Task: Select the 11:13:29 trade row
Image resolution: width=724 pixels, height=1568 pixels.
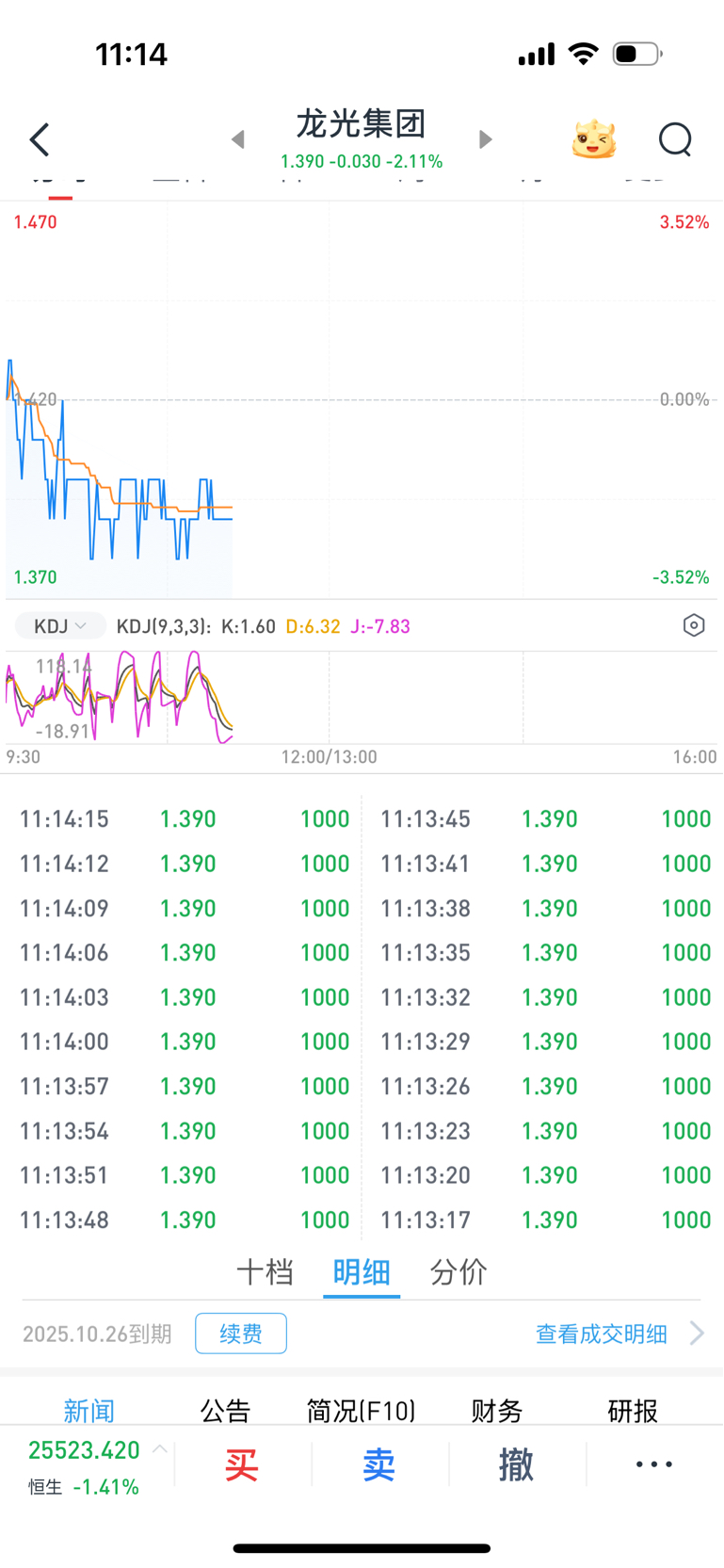Action: 545,1042
